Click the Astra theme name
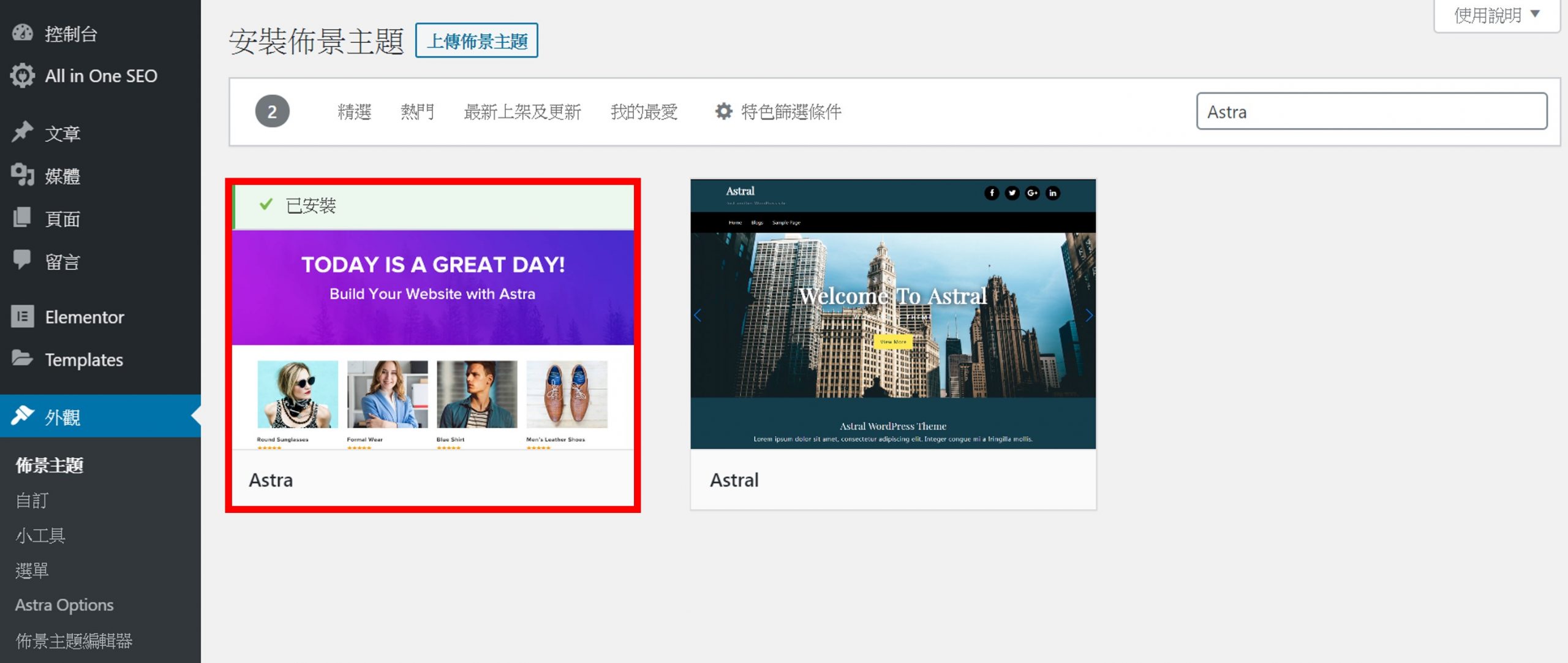This screenshot has height=663, width=1568. pyautogui.click(x=271, y=480)
